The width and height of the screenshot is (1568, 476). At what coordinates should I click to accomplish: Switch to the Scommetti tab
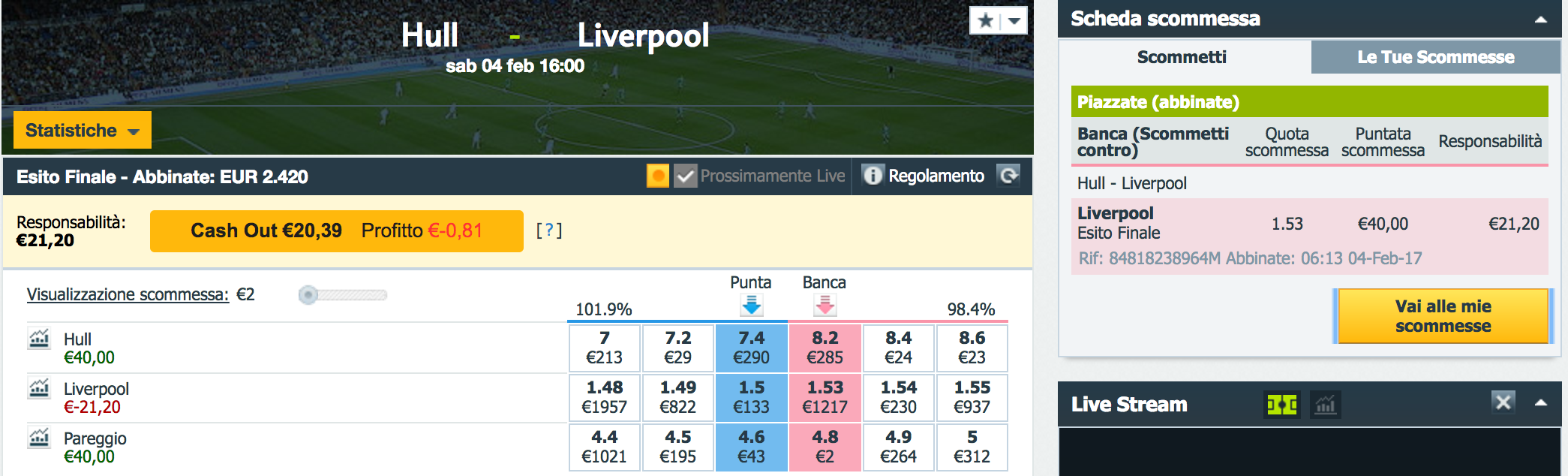pyautogui.click(x=1184, y=57)
